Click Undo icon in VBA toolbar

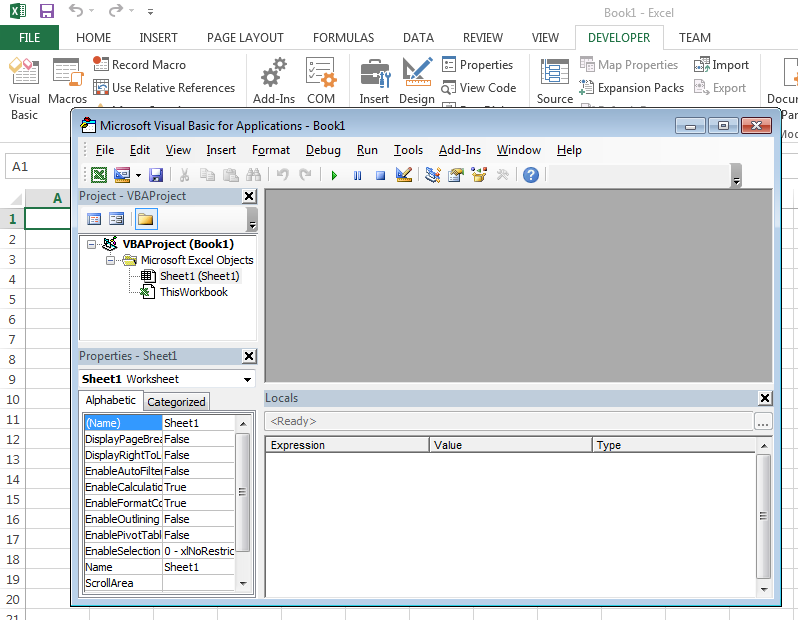tap(282, 175)
